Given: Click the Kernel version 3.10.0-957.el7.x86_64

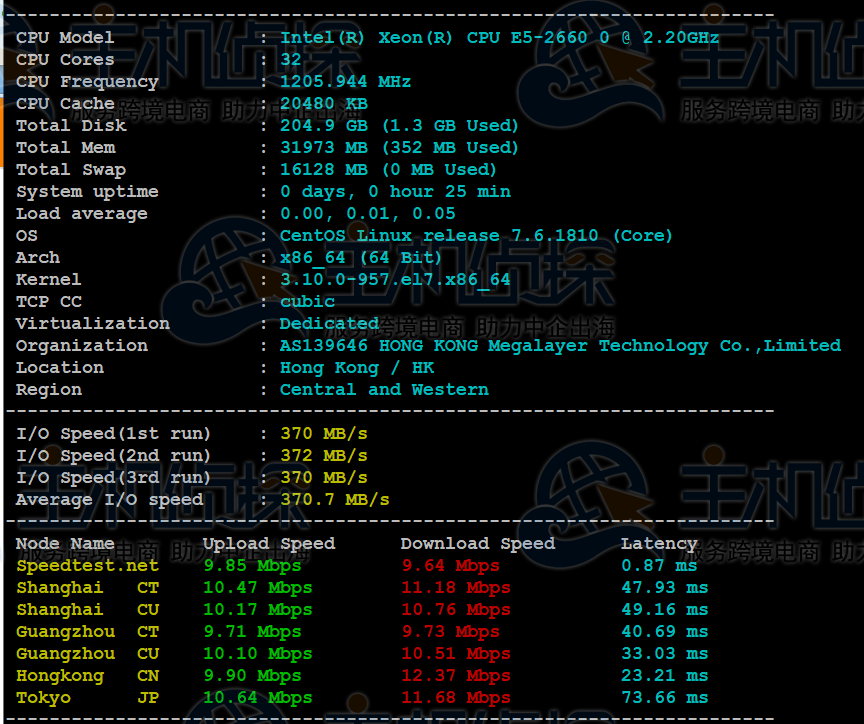Looking at the screenshot, I should point(395,280).
